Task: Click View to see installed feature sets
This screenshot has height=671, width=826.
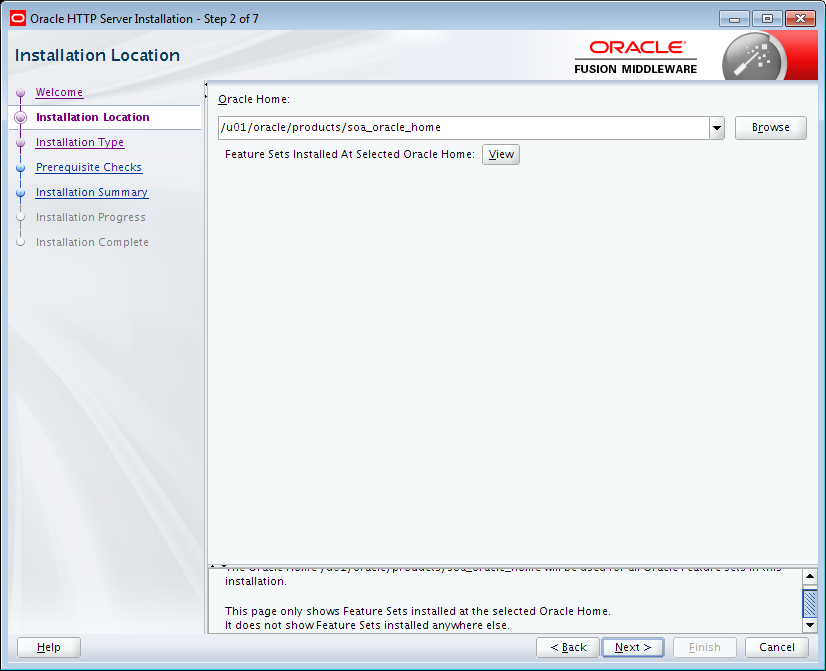Action: (x=500, y=154)
